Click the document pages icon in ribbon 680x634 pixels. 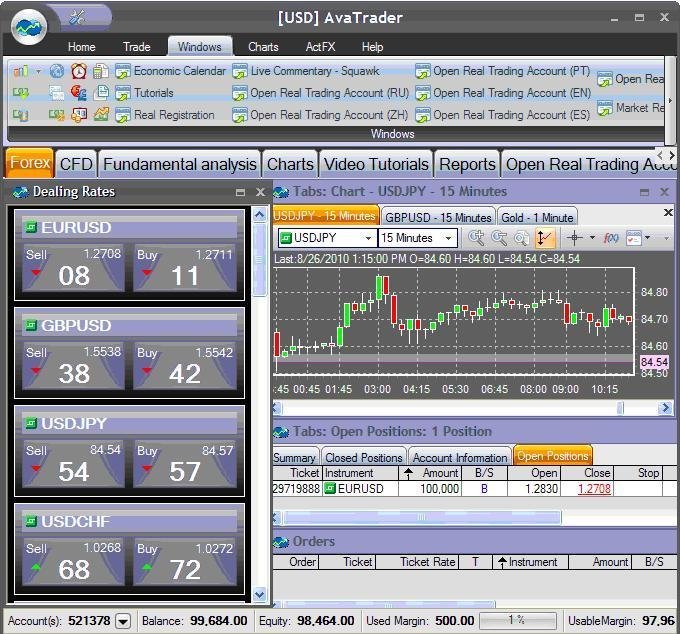tap(101, 92)
